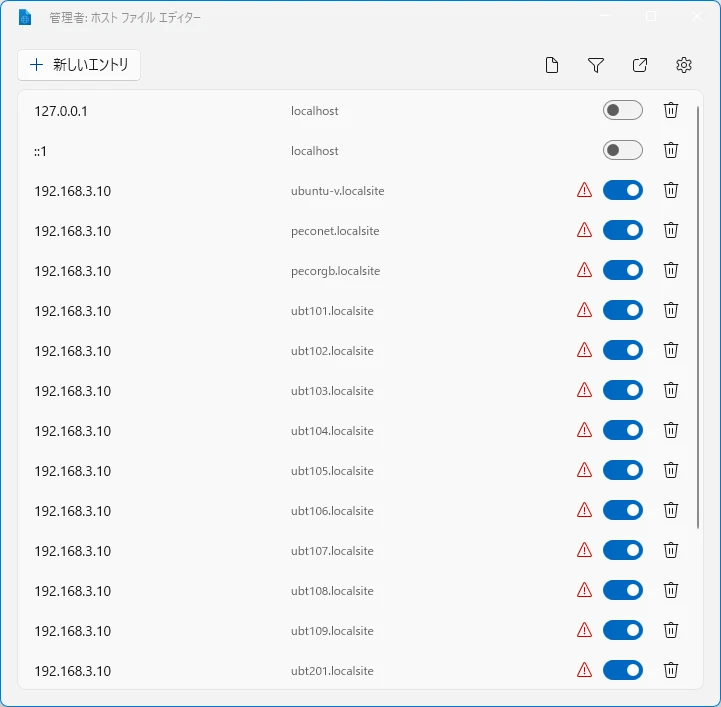Open additional lines file icon in toolbar
The width and height of the screenshot is (721, 707).
(552, 65)
